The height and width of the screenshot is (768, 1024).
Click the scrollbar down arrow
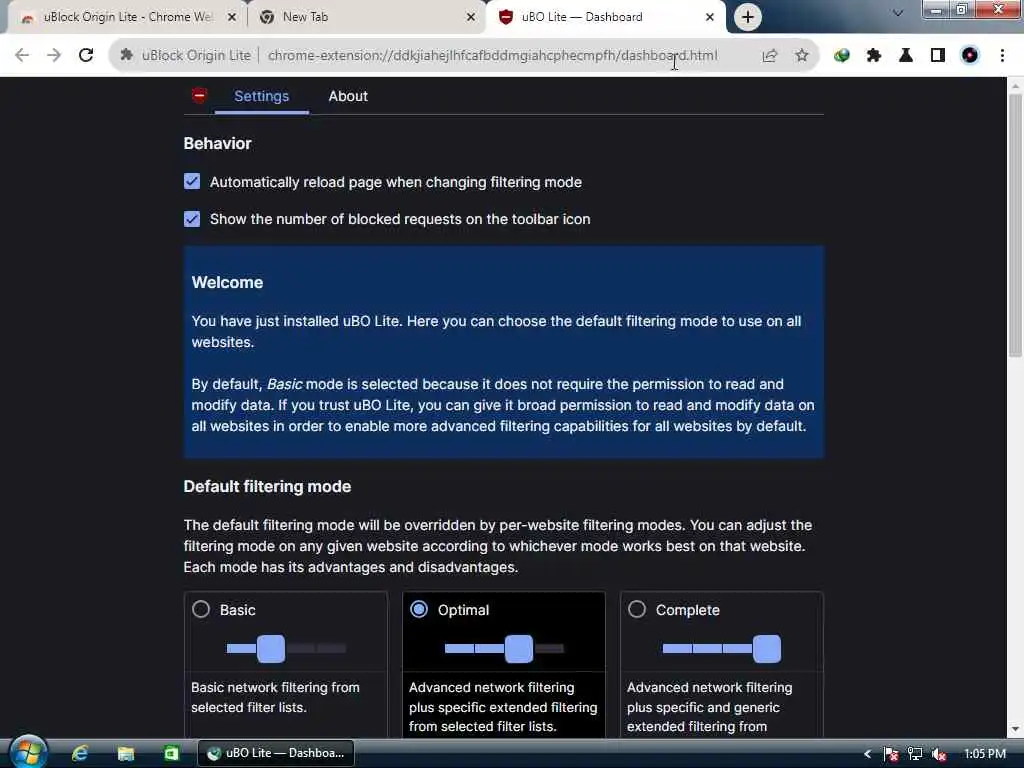(x=1015, y=729)
